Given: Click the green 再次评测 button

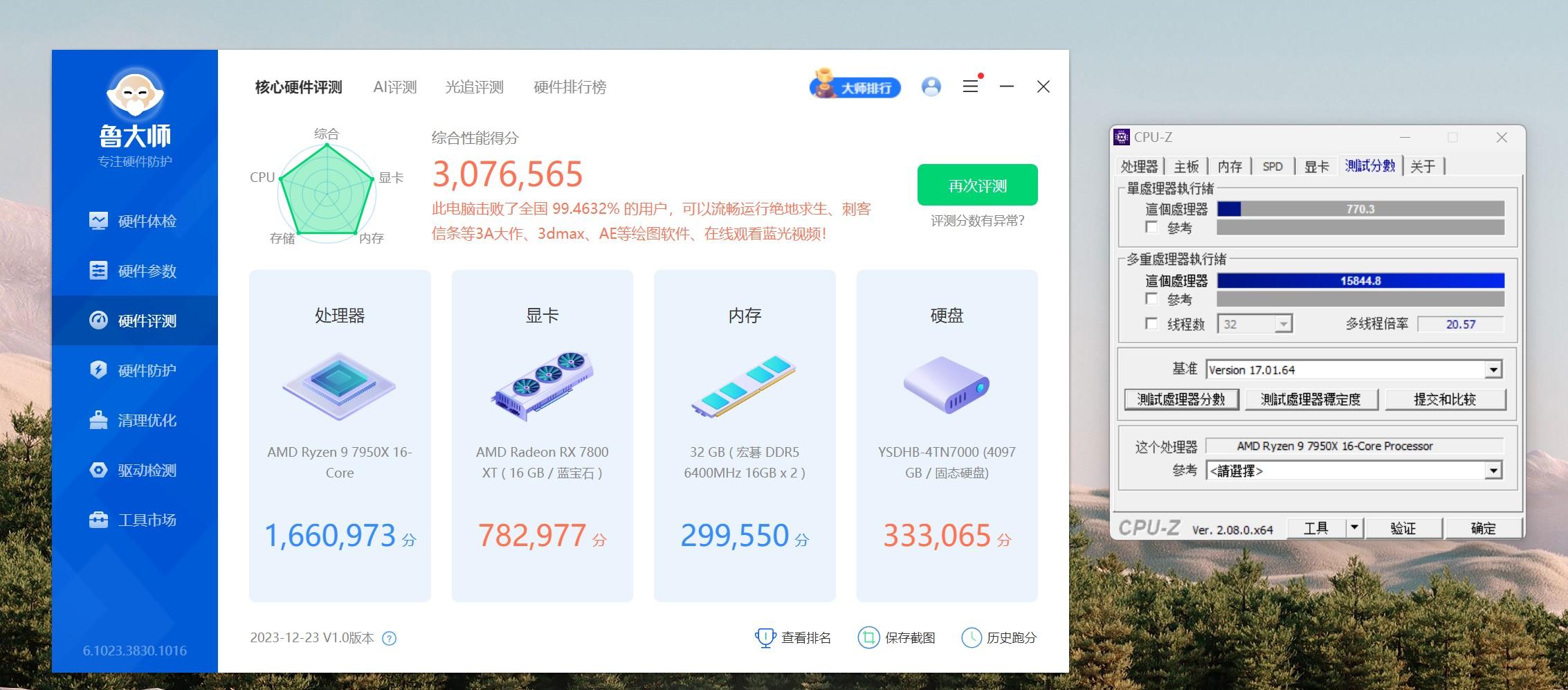Looking at the screenshot, I should (x=977, y=185).
